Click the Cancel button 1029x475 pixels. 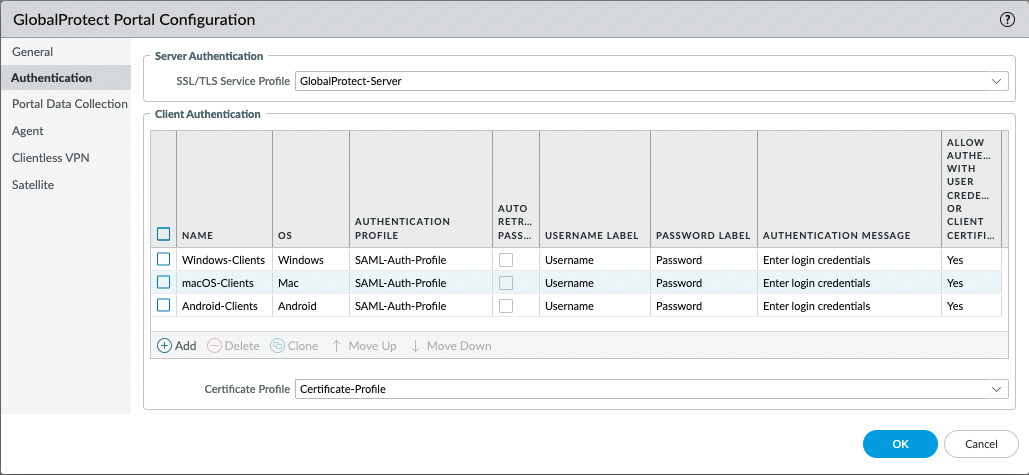point(981,443)
